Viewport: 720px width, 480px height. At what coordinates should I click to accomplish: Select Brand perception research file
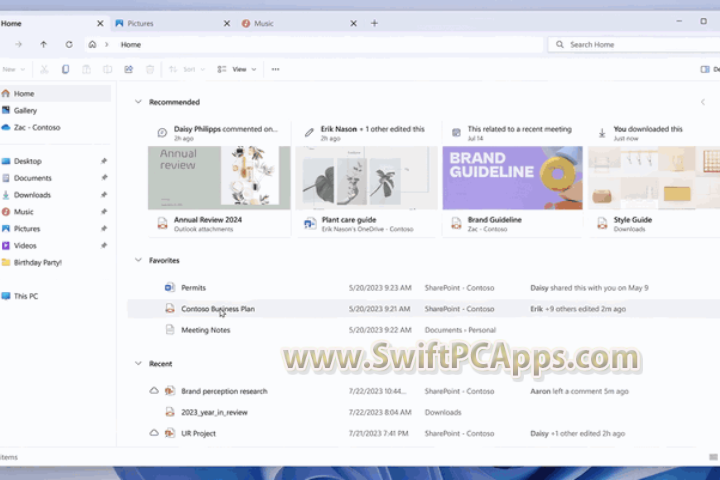(423, 391)
